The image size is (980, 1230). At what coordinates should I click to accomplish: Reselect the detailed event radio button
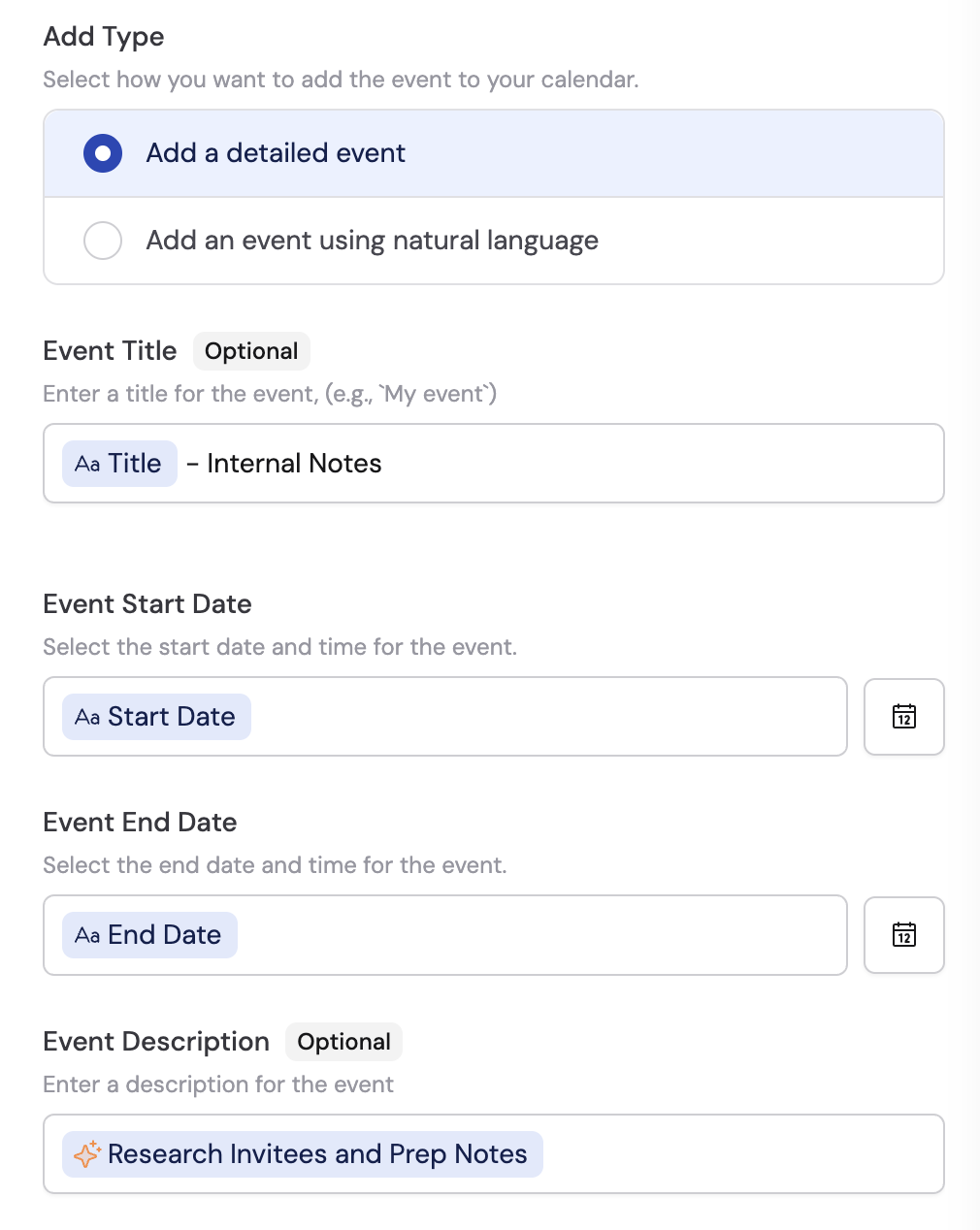point(103,152)
